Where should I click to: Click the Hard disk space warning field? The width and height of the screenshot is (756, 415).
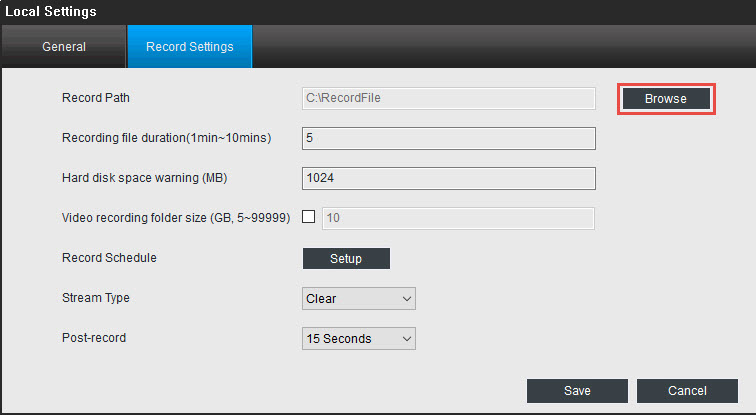(448, 178)
